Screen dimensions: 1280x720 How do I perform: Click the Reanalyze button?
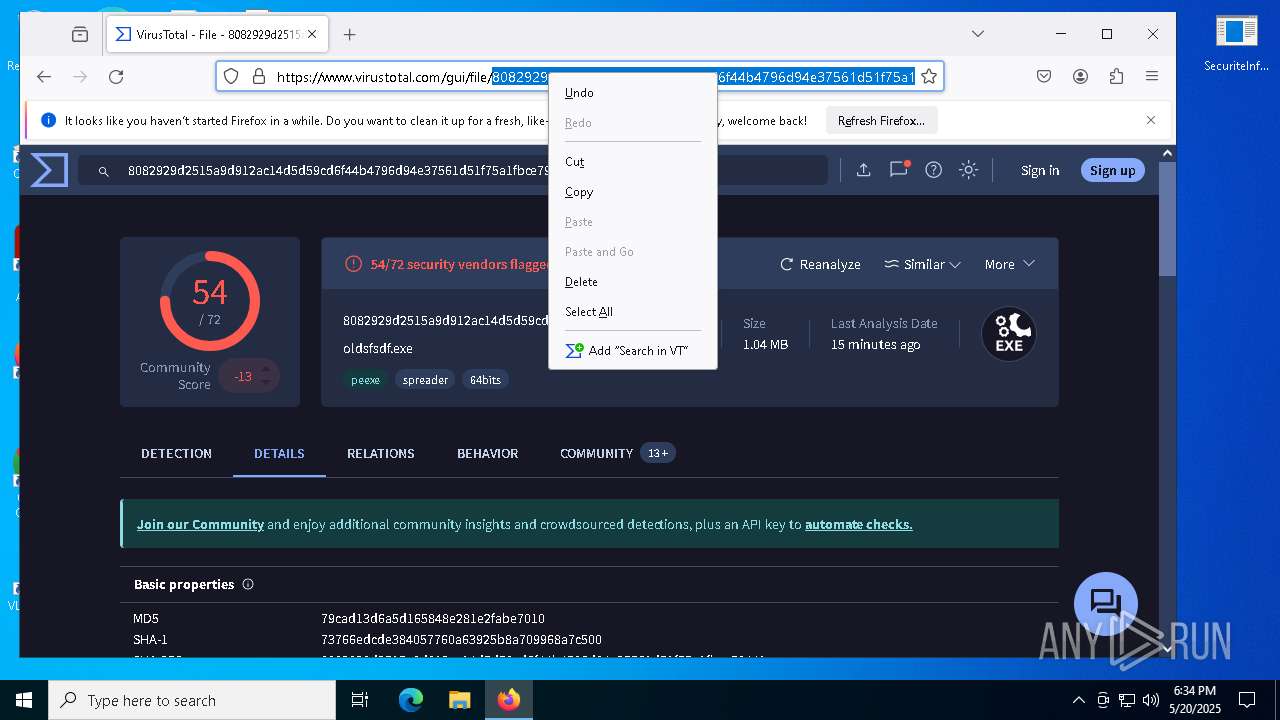pyautogui.click(x=821, y=264)
